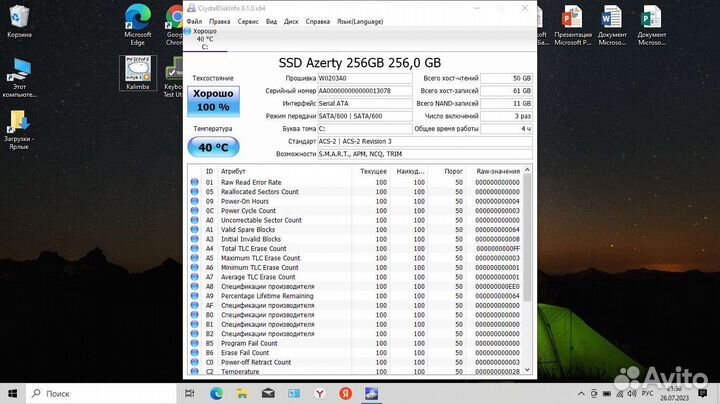This screenshot has width=720, height=404.
Task: Click status circle of Total TLC Erase Count
Action: click(x=195, y=248)
